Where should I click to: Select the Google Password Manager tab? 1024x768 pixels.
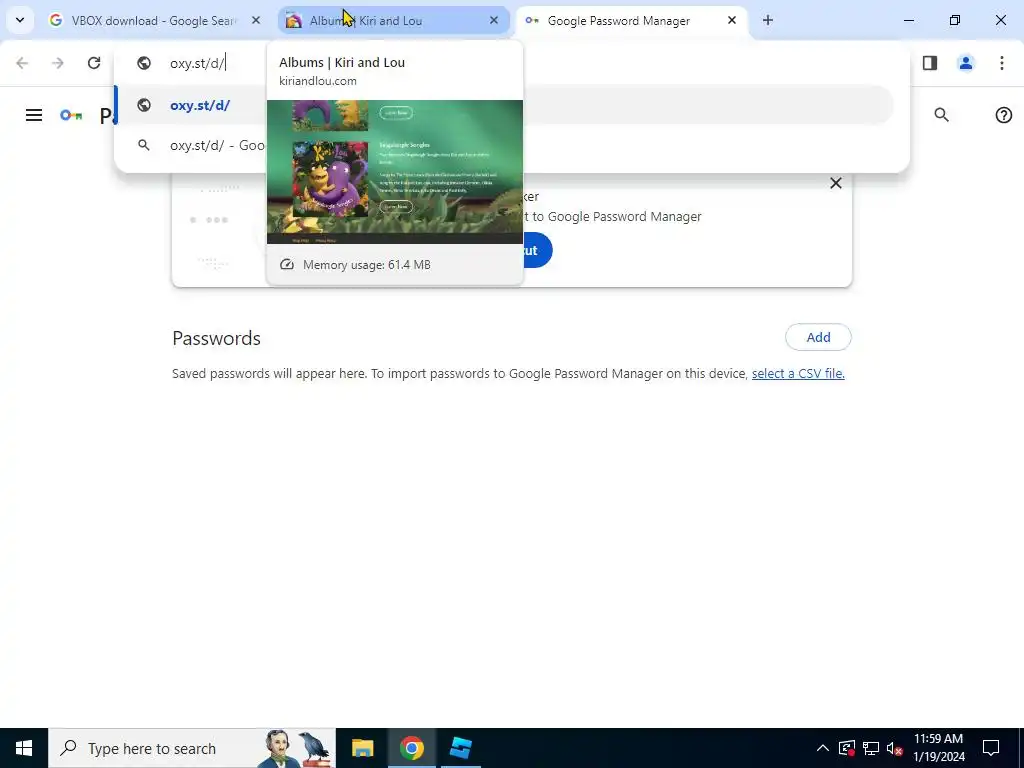pos(632,21)
